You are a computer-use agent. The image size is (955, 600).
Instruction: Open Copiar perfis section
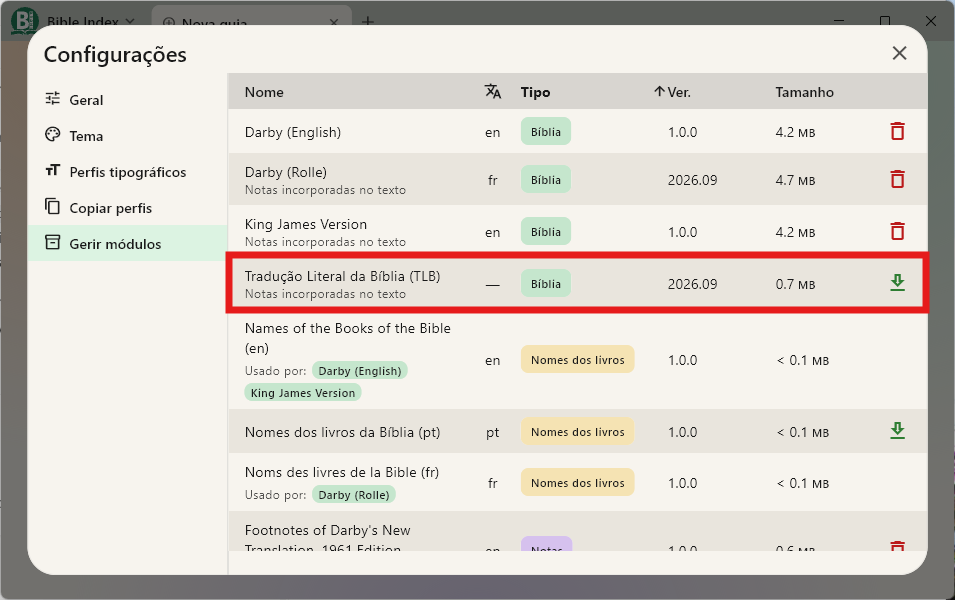pos(127,208)
